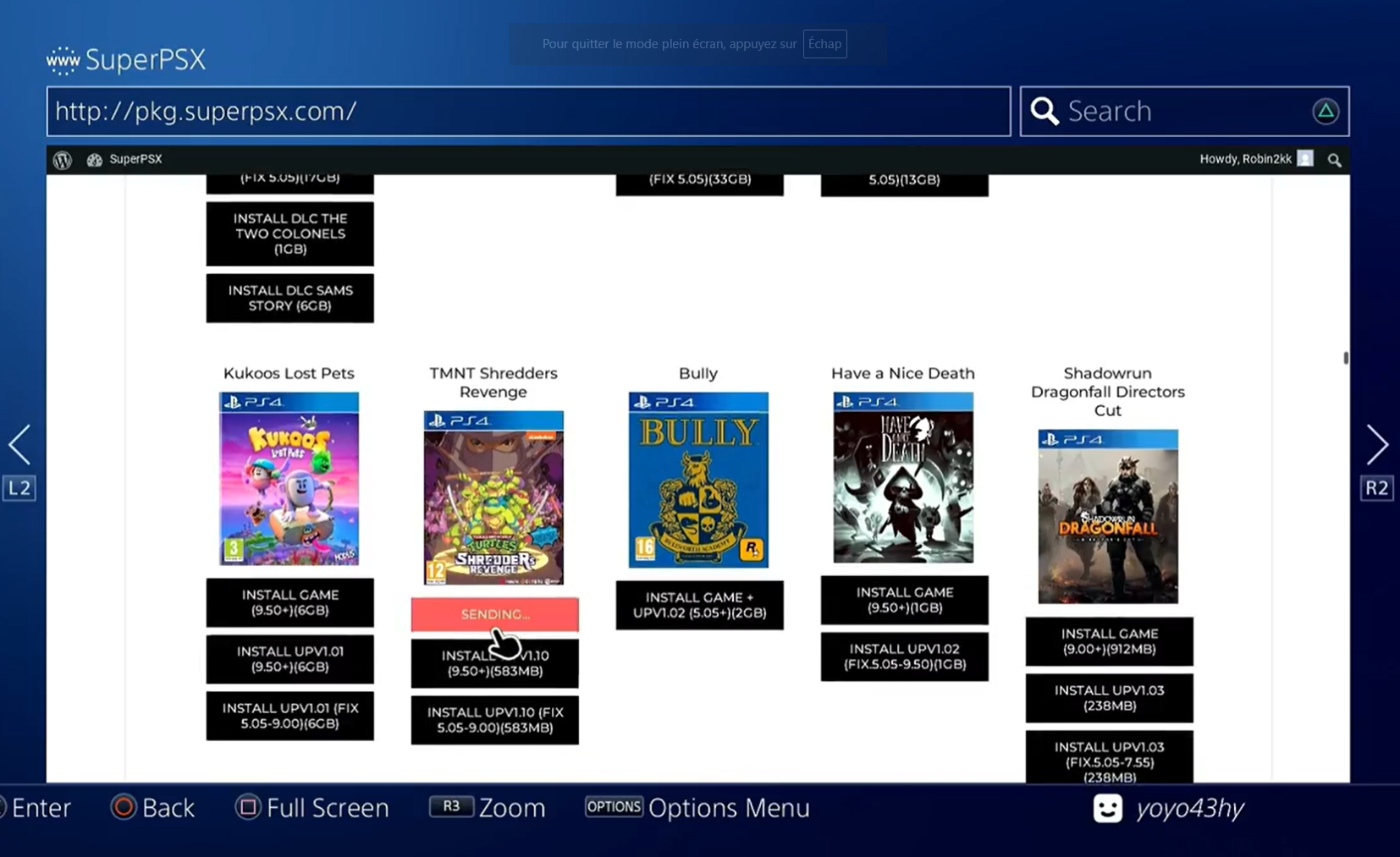Click the admin bar search magnifier icon

[1335, 160]
